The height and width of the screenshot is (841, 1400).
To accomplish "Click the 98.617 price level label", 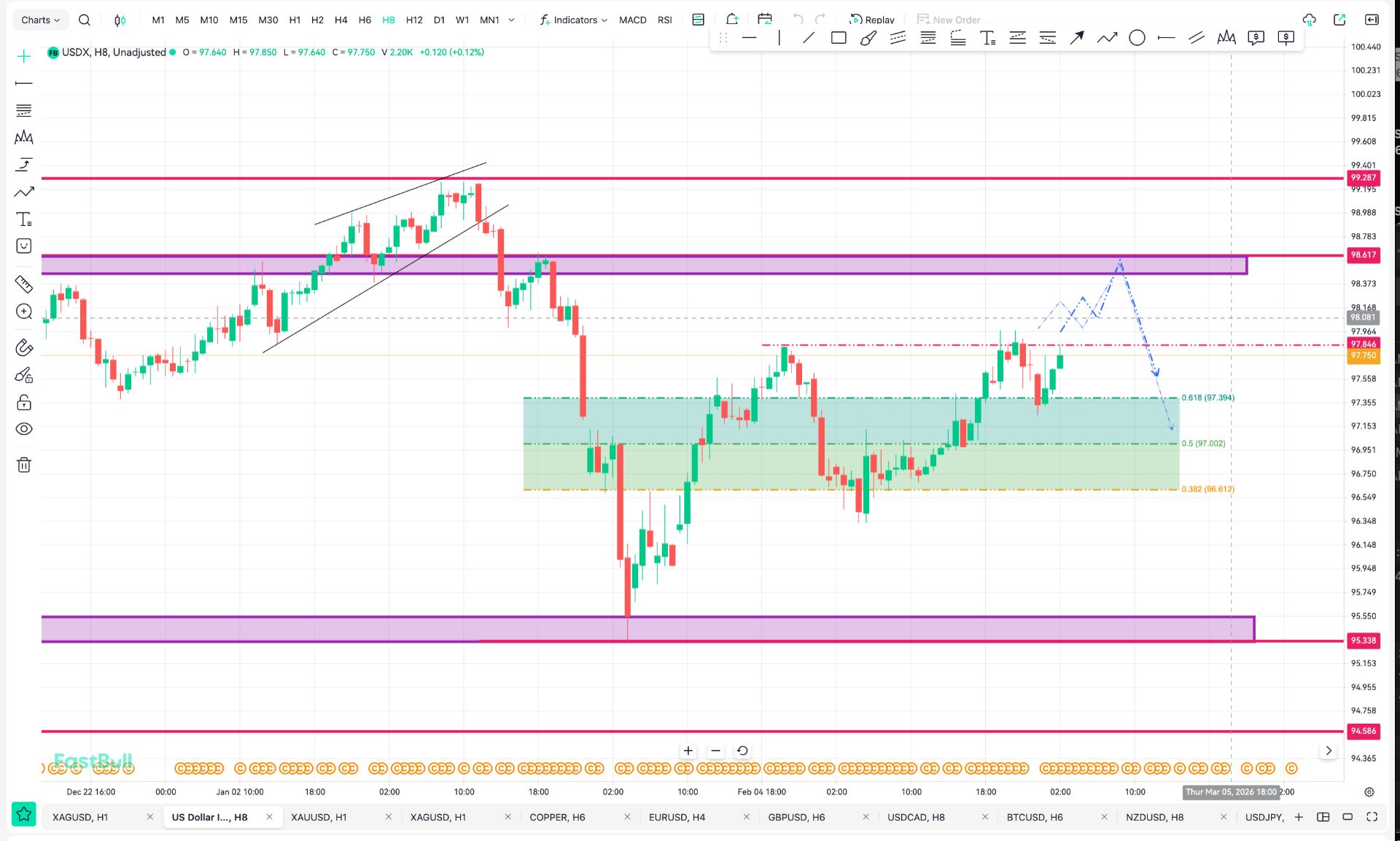I will pyautogui.click(x=1363, y=255).
